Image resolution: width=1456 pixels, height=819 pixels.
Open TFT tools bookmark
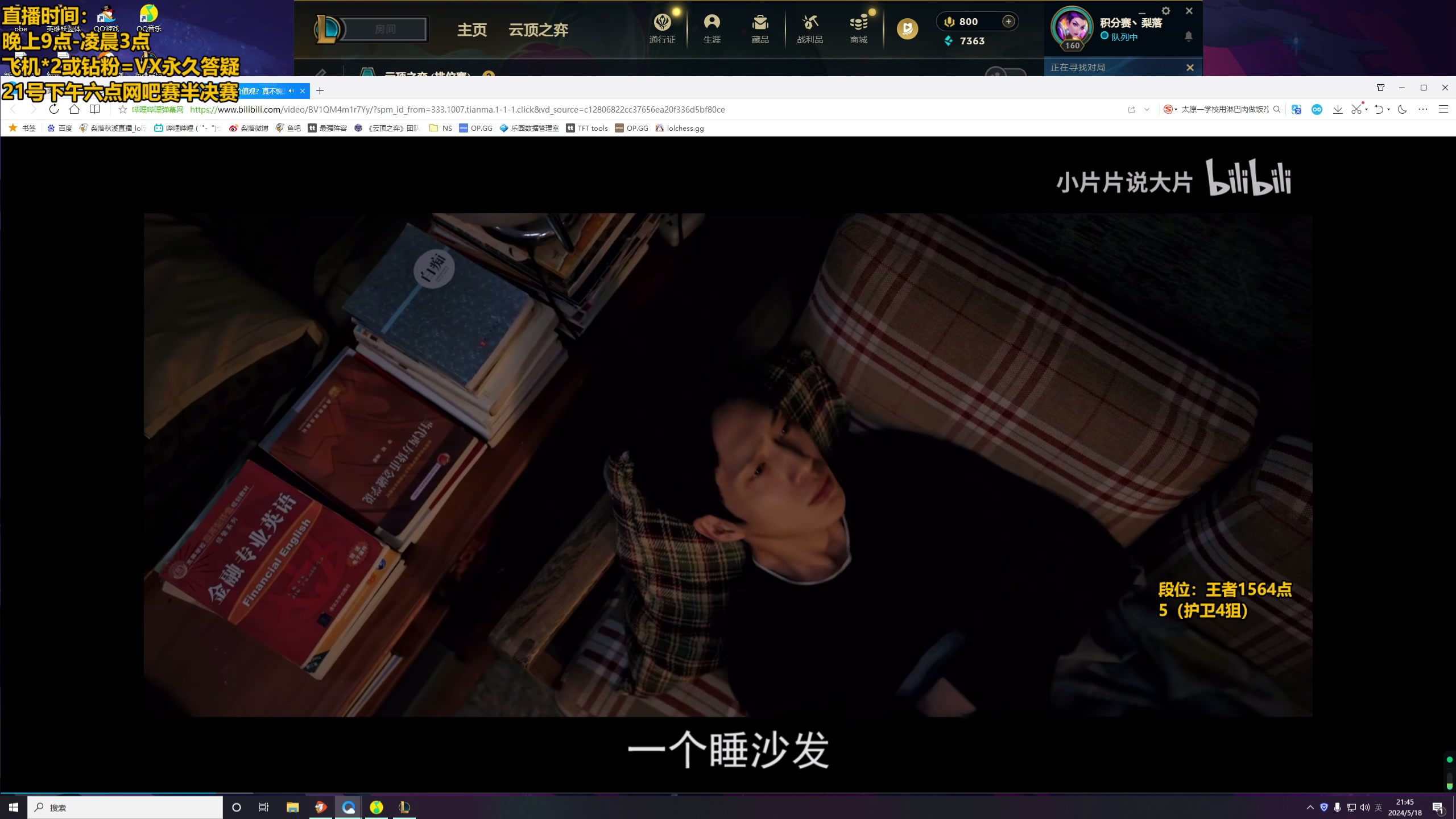tap(587, 128)
